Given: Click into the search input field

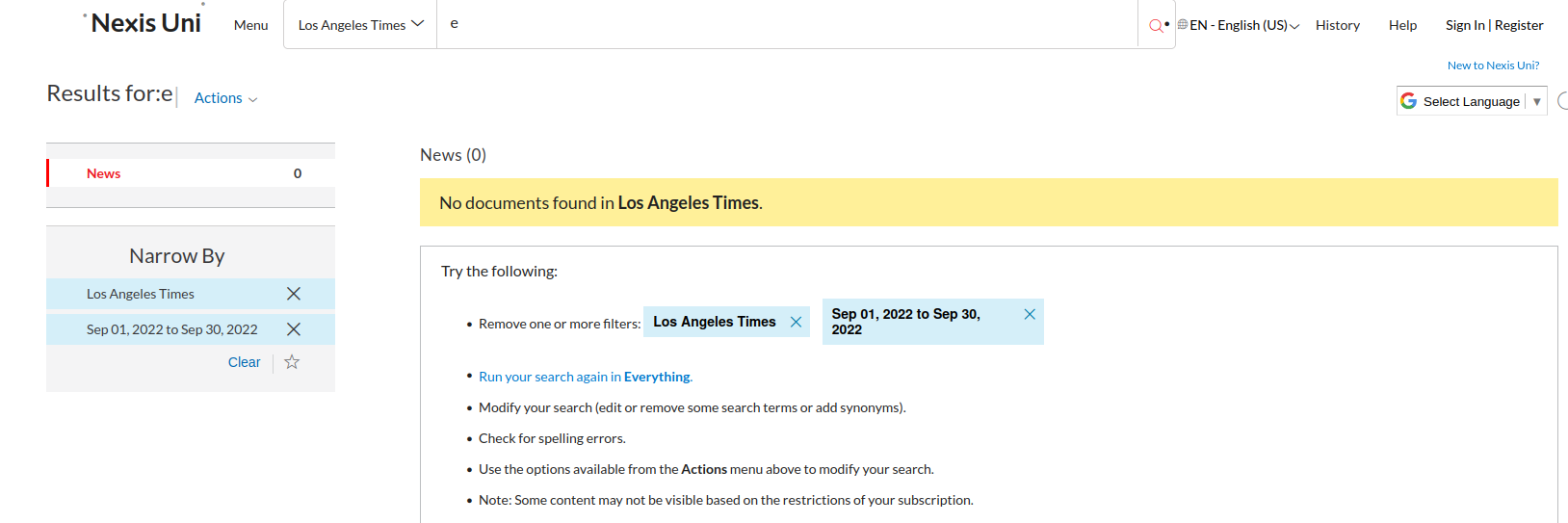Looking at the screenshot, I should [787, 25].
